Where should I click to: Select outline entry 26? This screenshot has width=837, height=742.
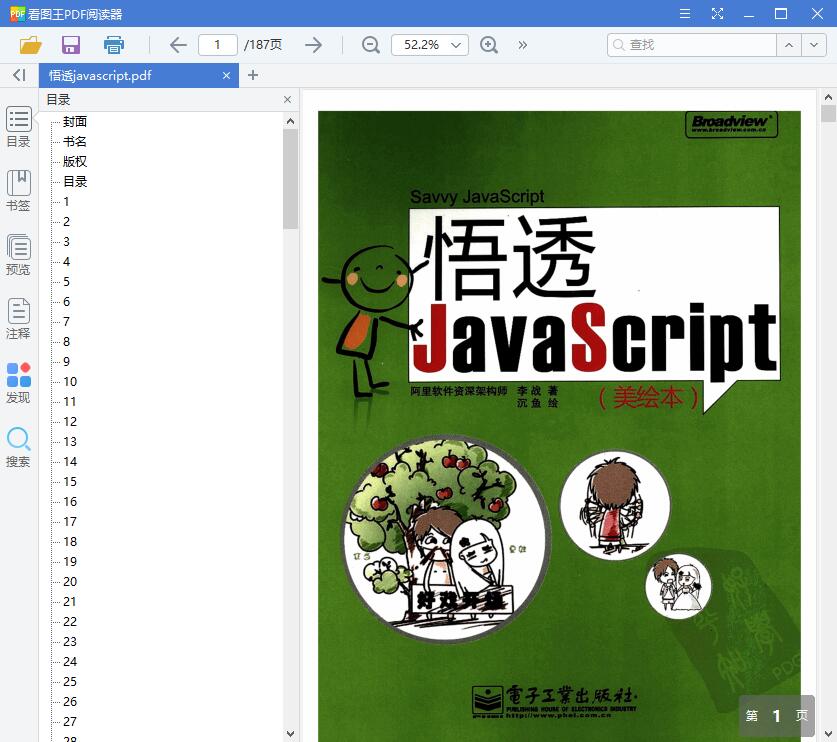coord(70,701)
